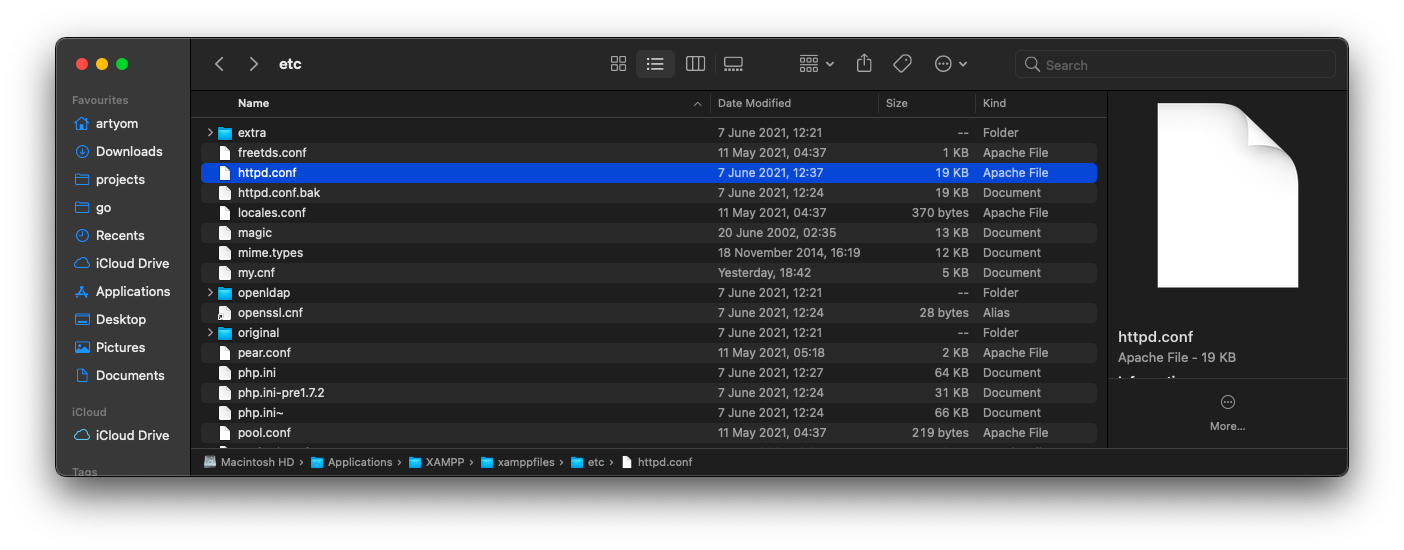Sort files by Date Modified column
Image resolution: width=1404 pixels, height=550 pixels.
pos(754,103)
